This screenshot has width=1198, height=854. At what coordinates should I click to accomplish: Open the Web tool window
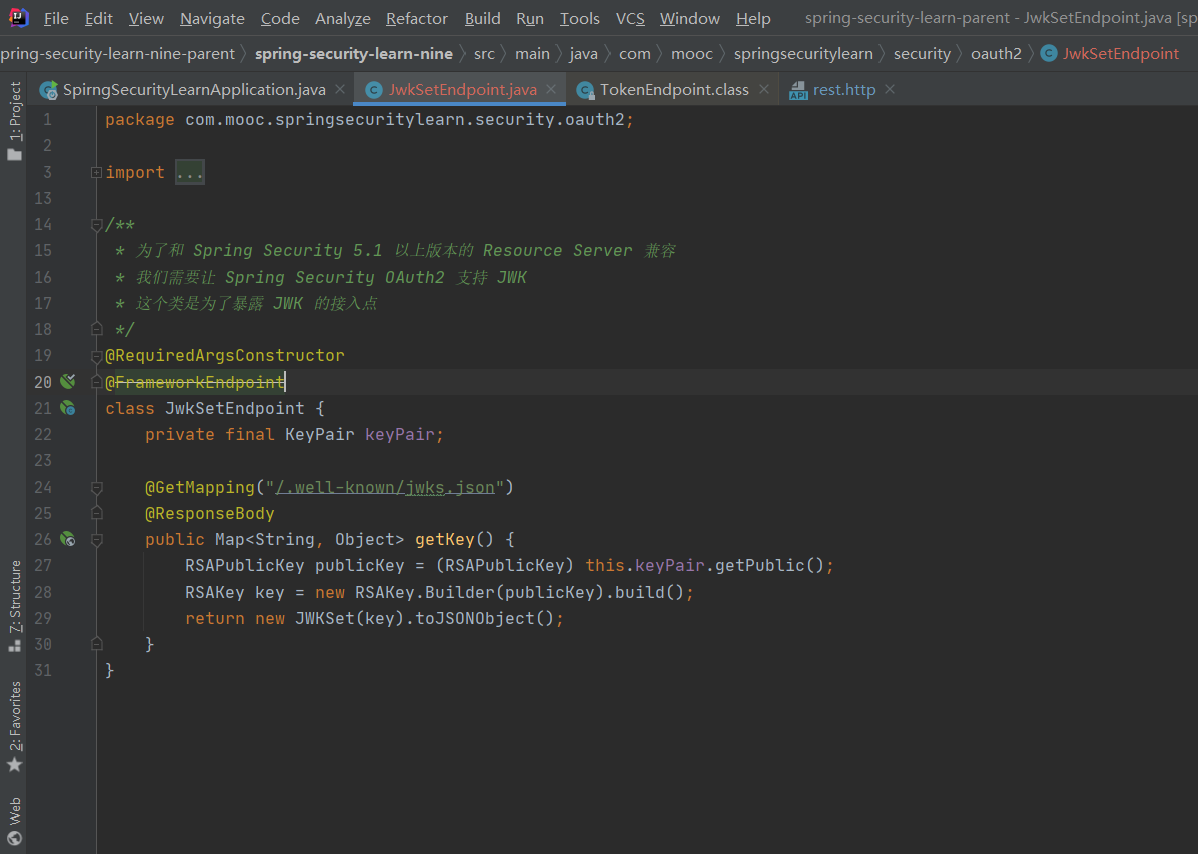(15, 821)
